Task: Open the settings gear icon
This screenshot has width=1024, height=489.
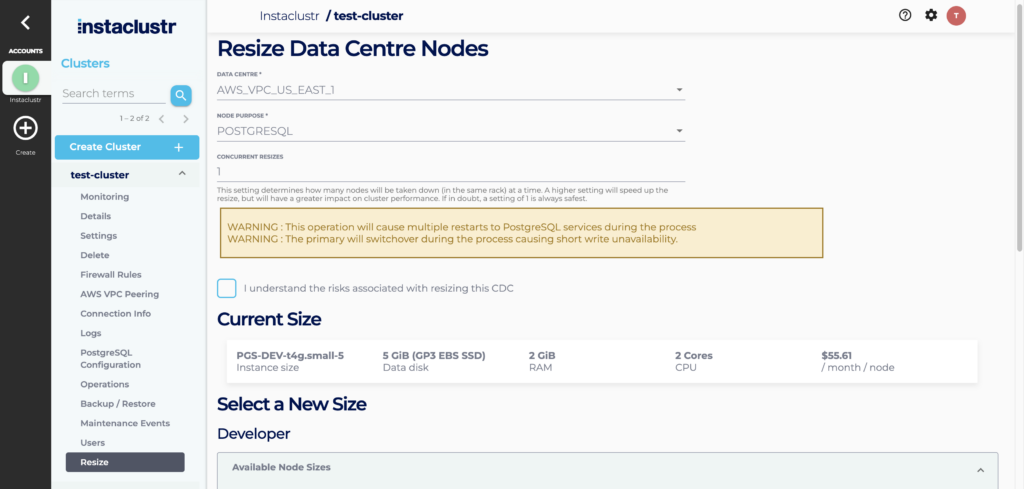Action: click(931, 15)
